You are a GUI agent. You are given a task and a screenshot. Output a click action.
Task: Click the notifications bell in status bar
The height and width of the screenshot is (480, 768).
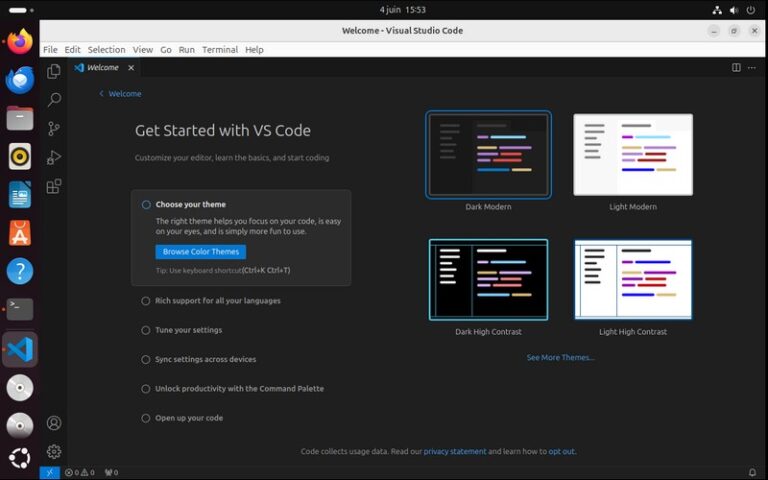pos(752,472)
